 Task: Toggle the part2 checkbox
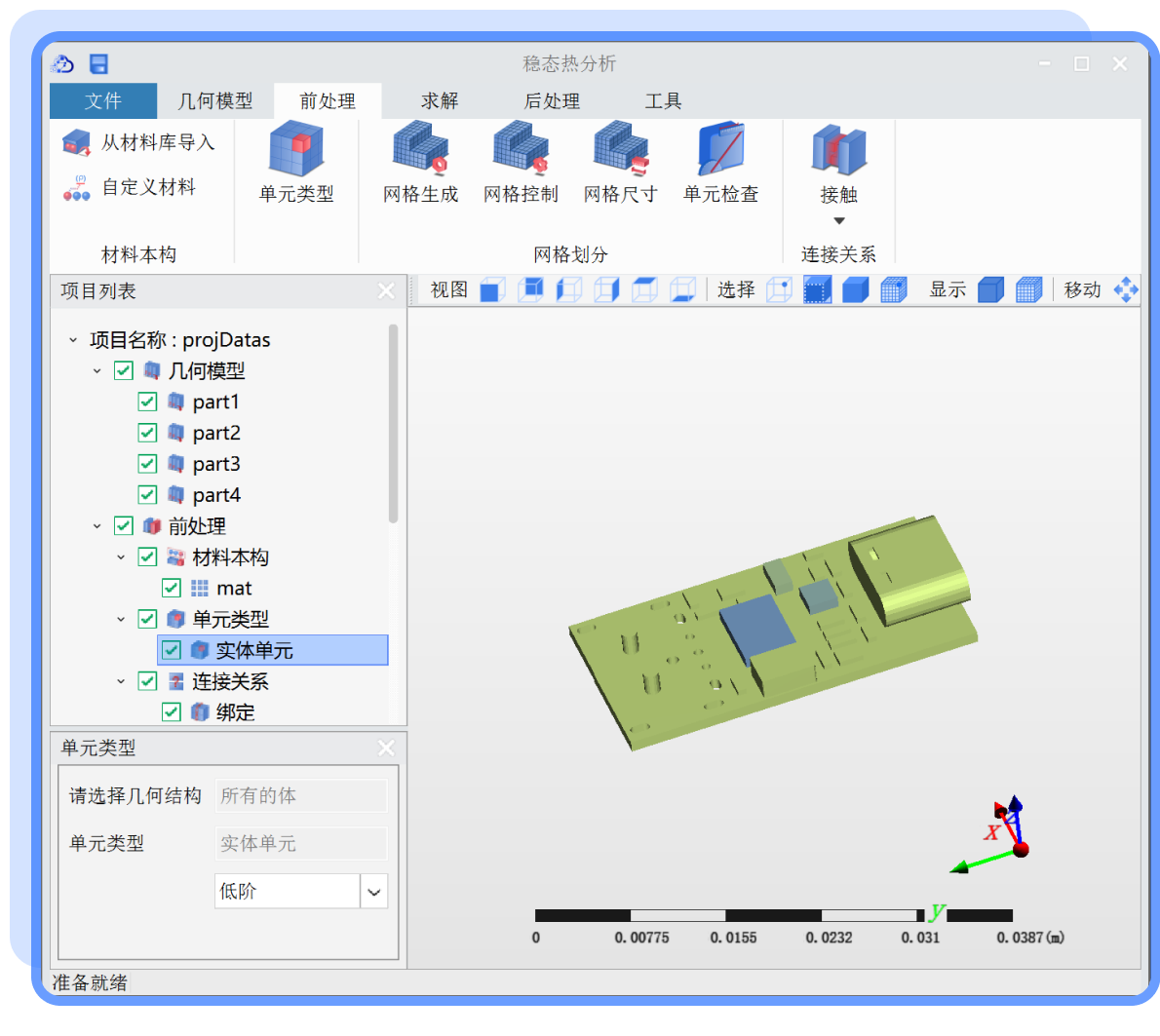click(x=147, y=433)
